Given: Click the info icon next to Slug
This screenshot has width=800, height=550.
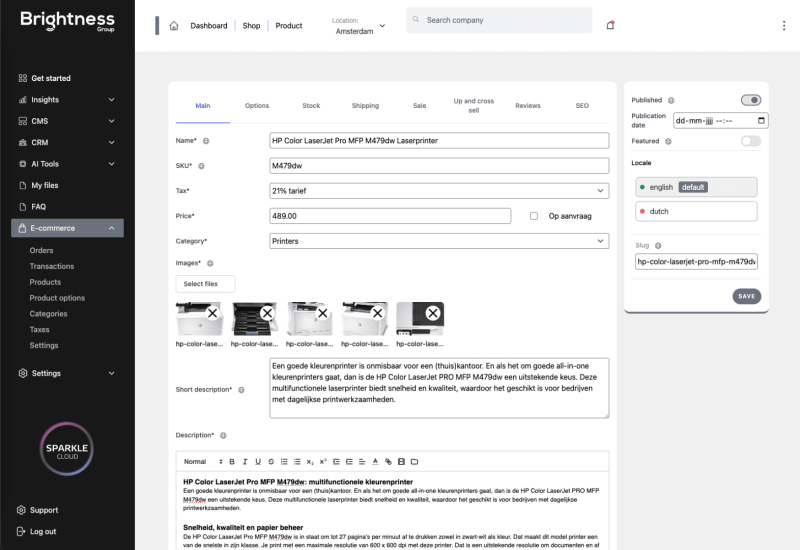Looking at the screenshot, I should [658, 245].
